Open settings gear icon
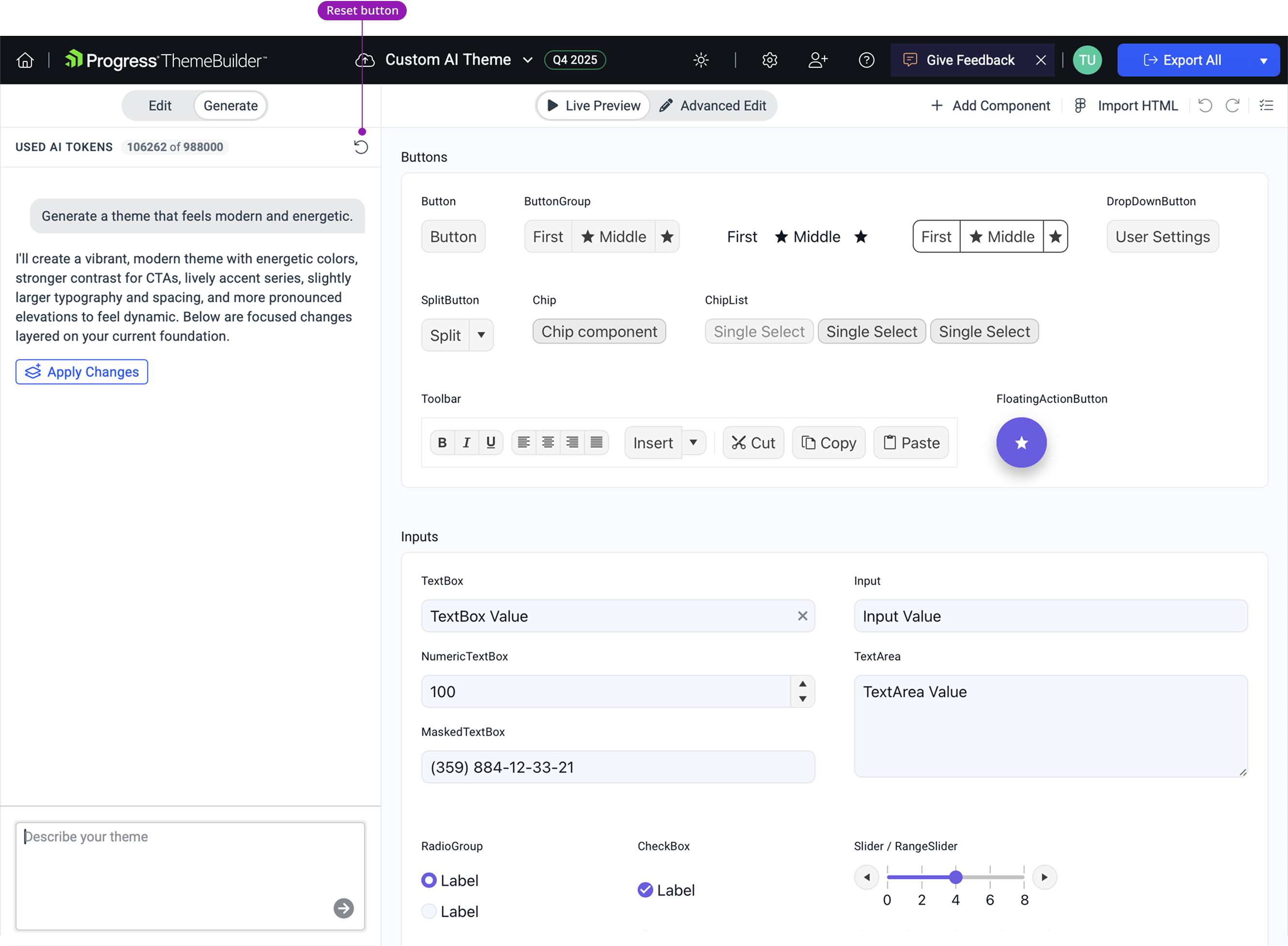 click(x=770, y=60)
